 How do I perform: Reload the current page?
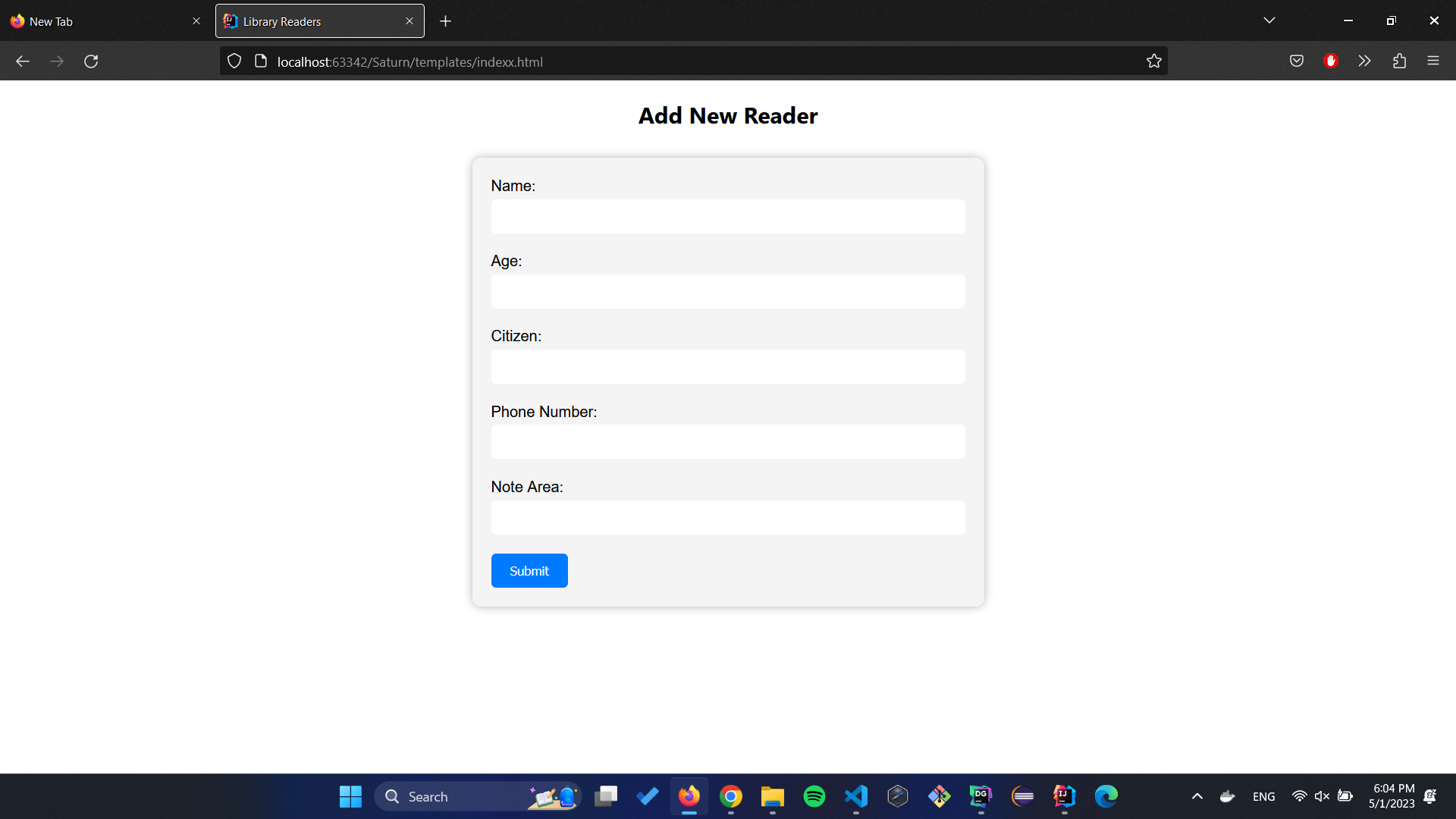(x=90, y=61)
